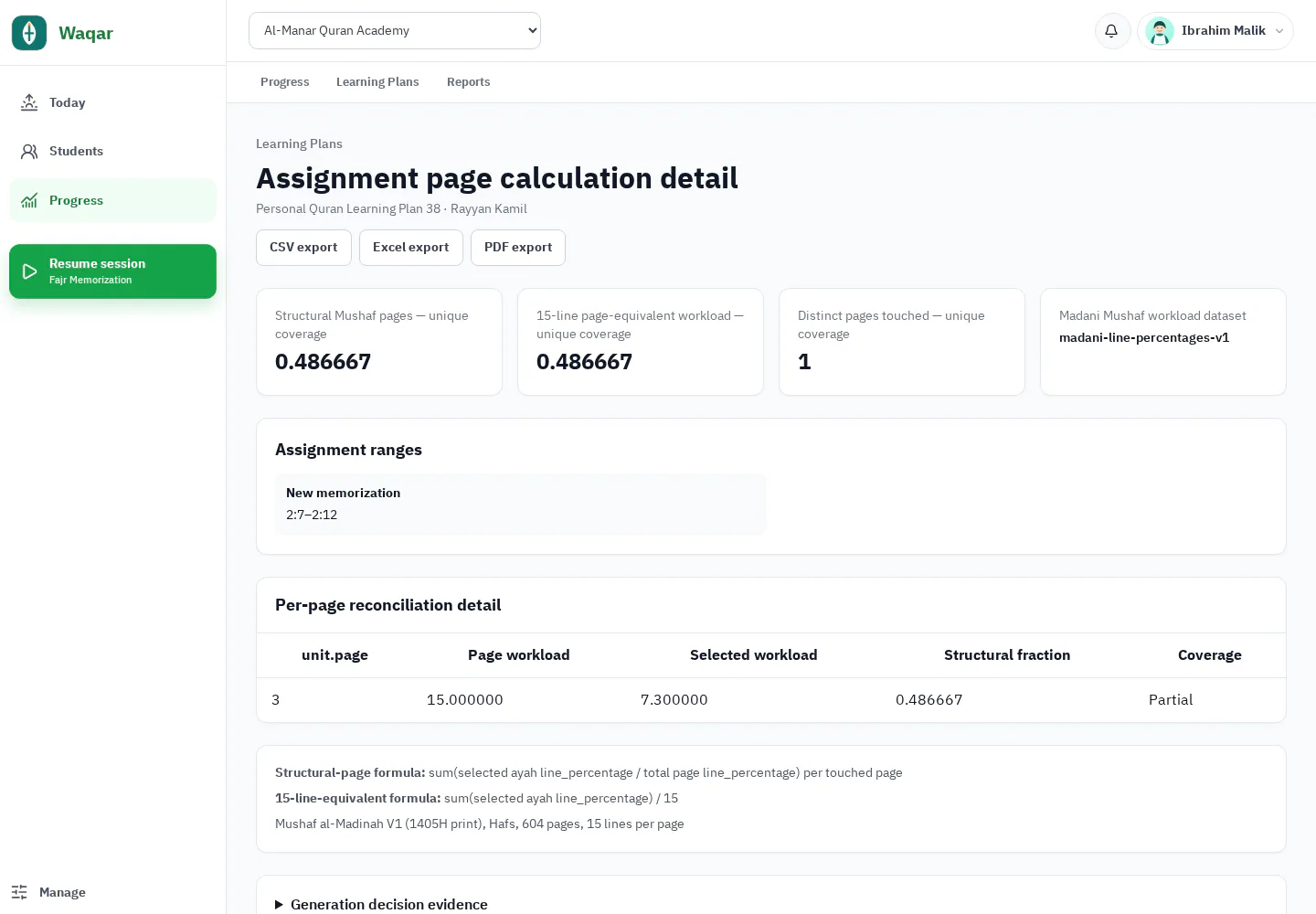
Task: Click the Waqar logo icon
Action: [x=29, y=33]
